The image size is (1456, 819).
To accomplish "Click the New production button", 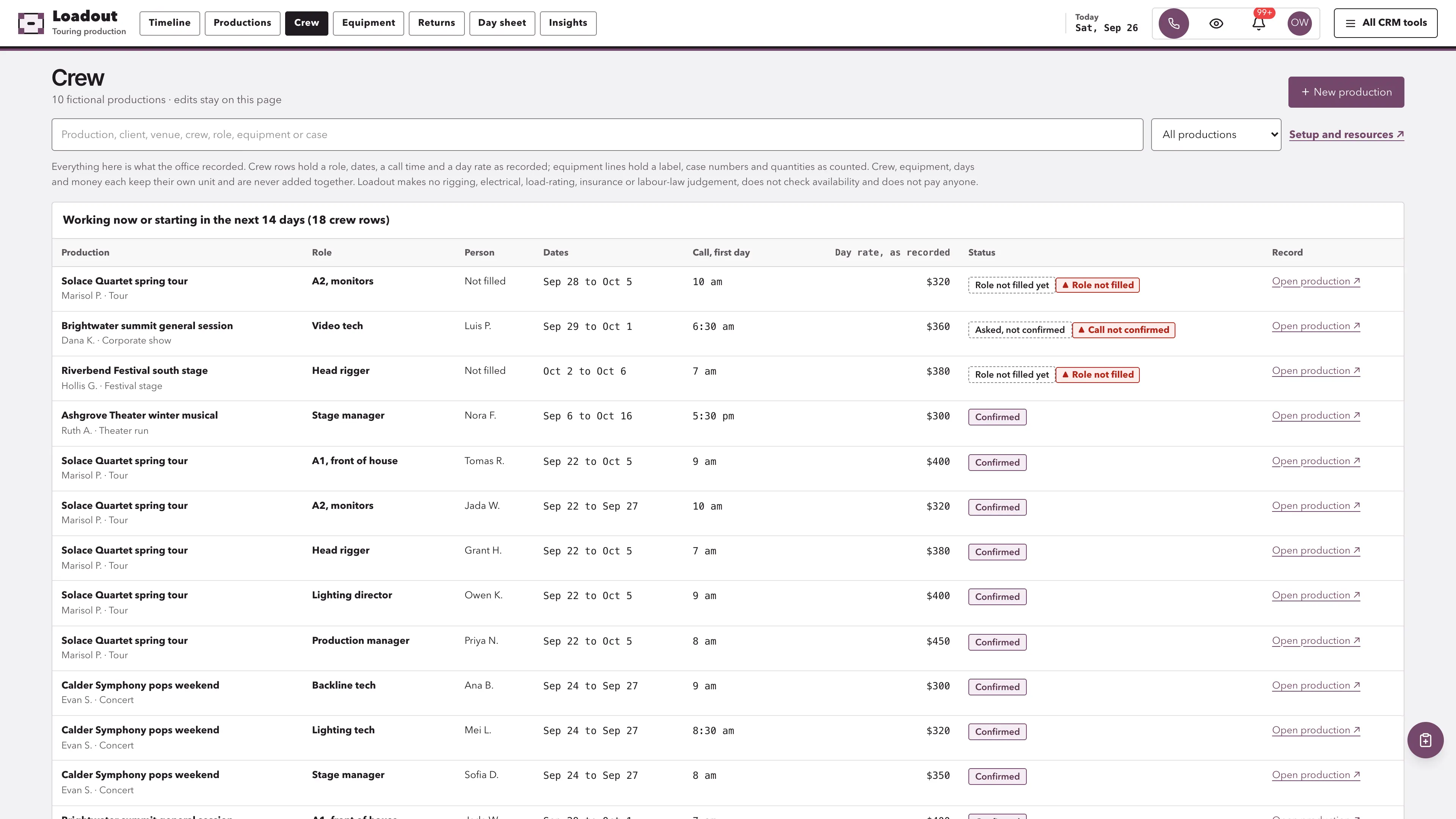I will pyautogui.click(x=1346, y=92).
